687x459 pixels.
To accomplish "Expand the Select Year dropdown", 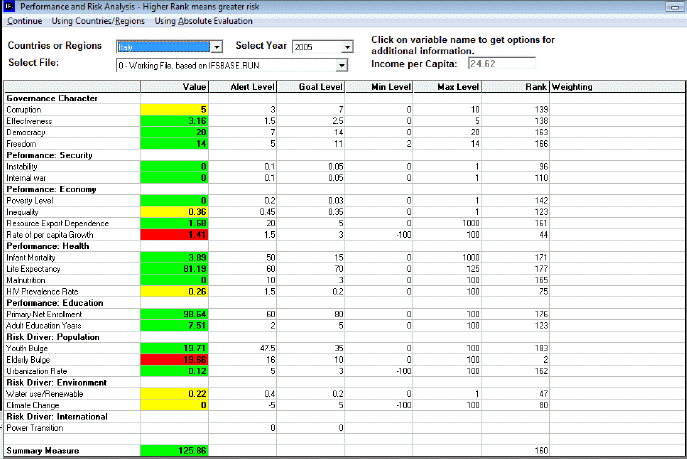I will coord(347,47).
